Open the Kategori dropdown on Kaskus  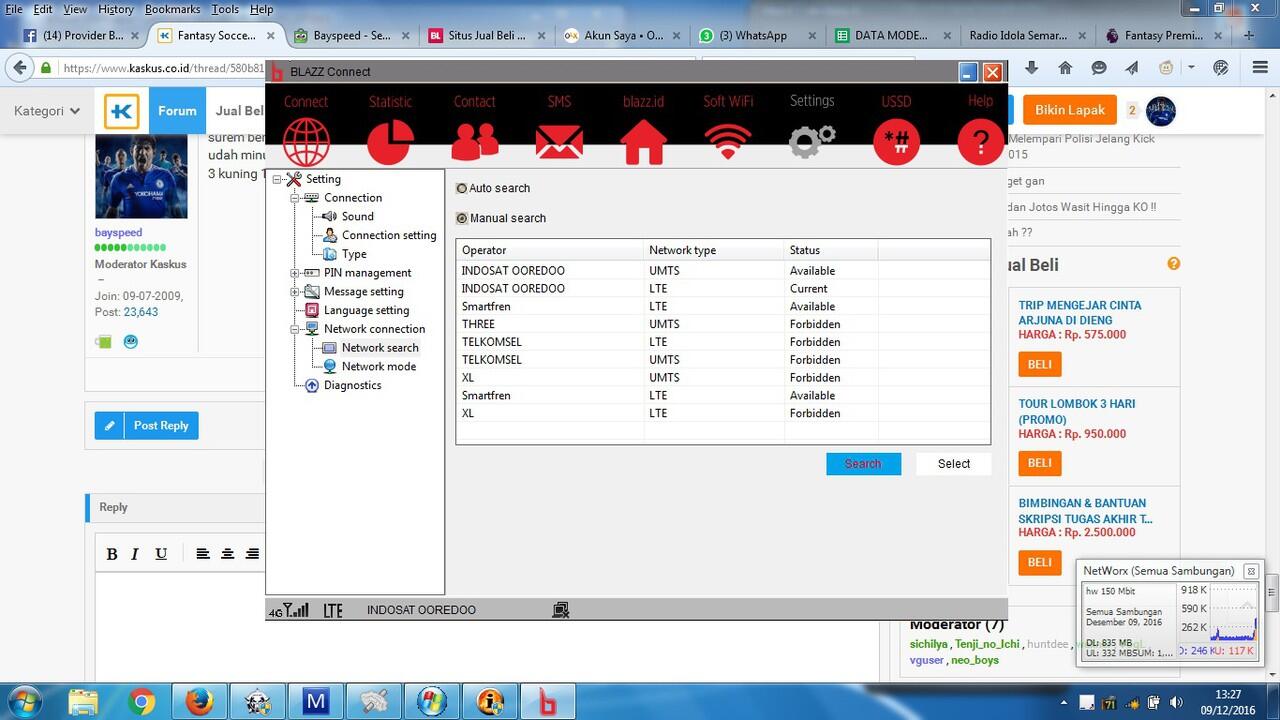tap(46, 111)
